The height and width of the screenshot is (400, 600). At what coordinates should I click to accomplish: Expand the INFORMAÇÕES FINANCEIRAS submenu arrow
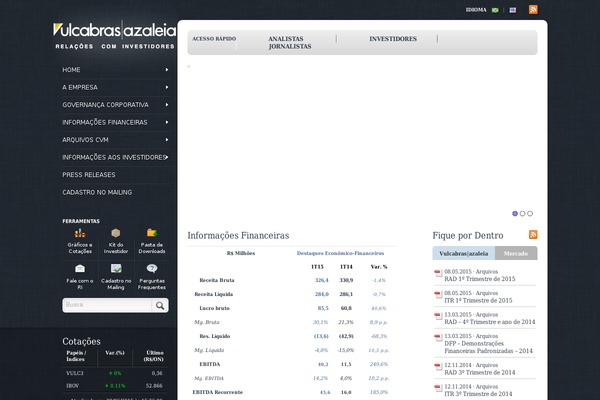point(167,122)
